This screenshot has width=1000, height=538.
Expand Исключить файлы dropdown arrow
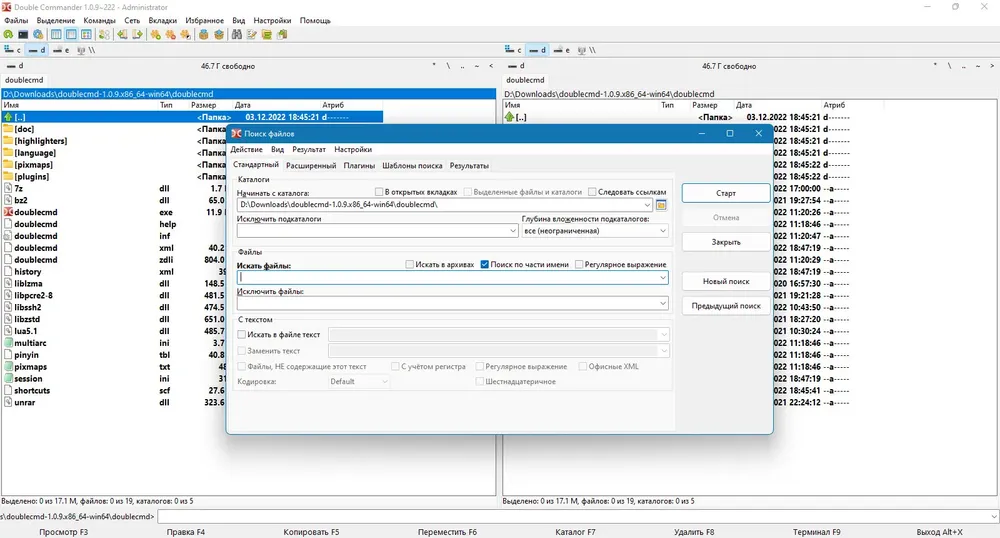tap(663, 303)
